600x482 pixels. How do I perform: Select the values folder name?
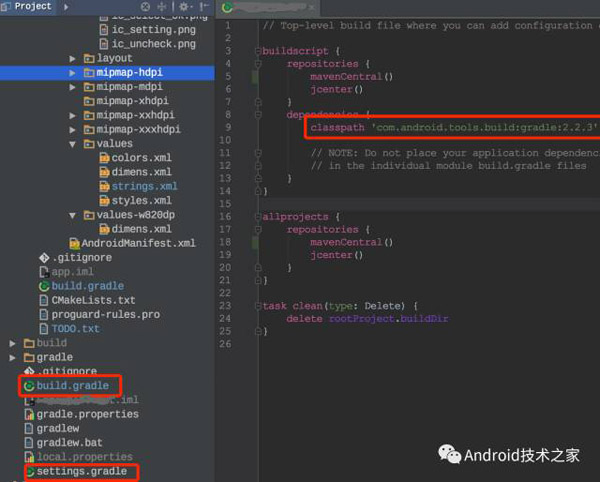114,143
